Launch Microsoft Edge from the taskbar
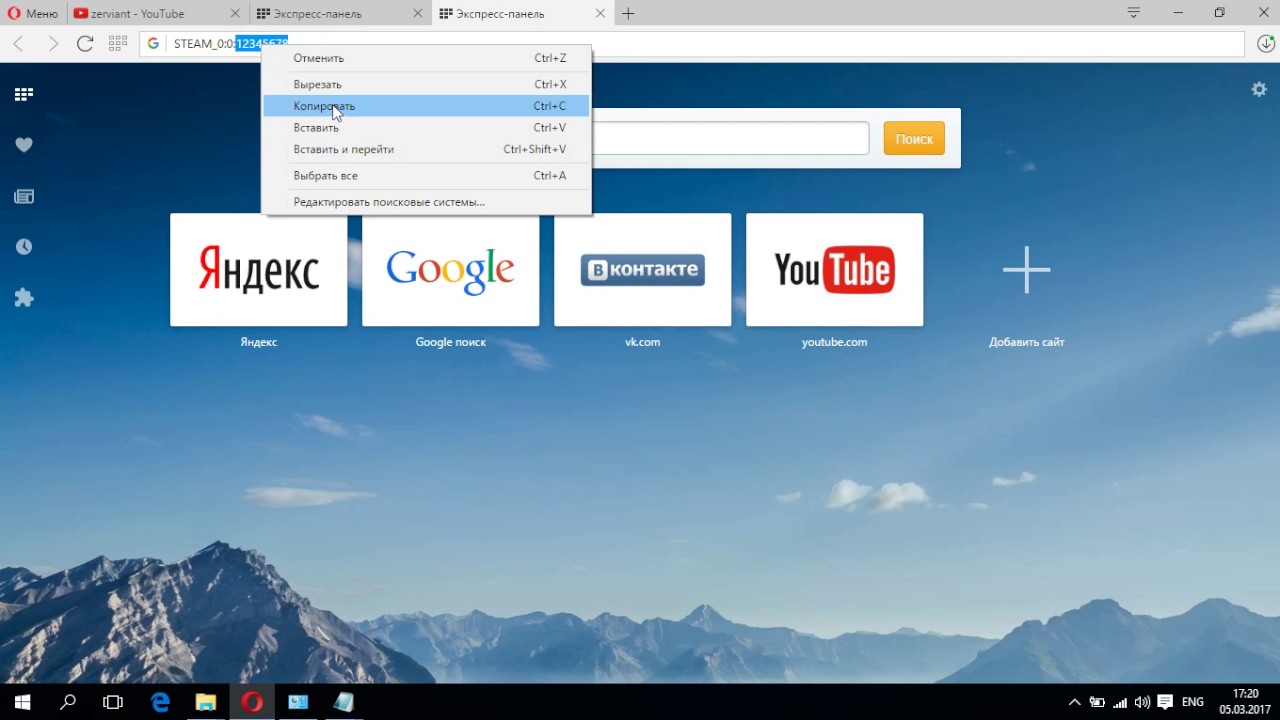The height and width of the screenshot is (720, 1280). (x=160, y=702)
